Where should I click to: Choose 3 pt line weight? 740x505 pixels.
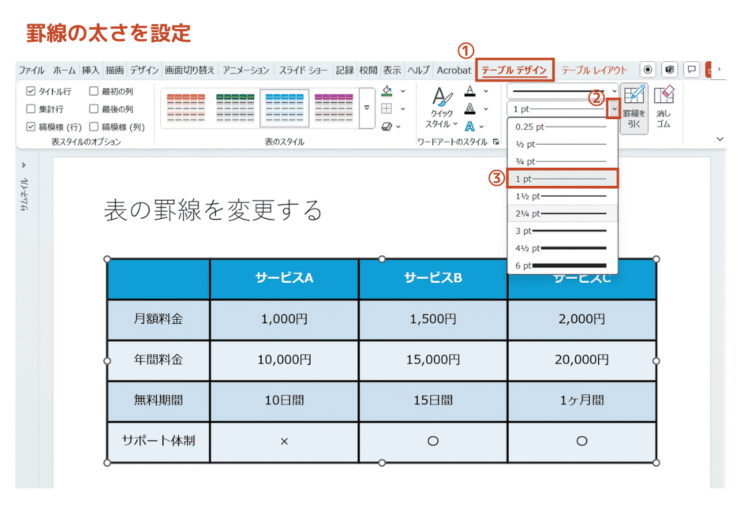[562, 231]
